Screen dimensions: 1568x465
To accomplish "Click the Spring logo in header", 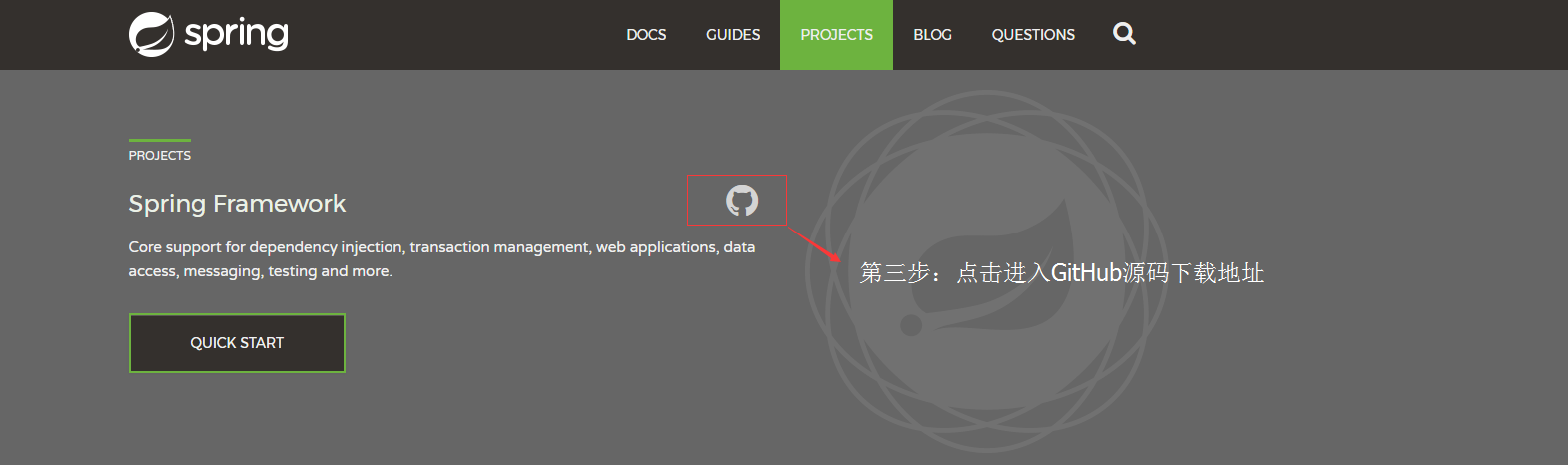I will [209, 34].
